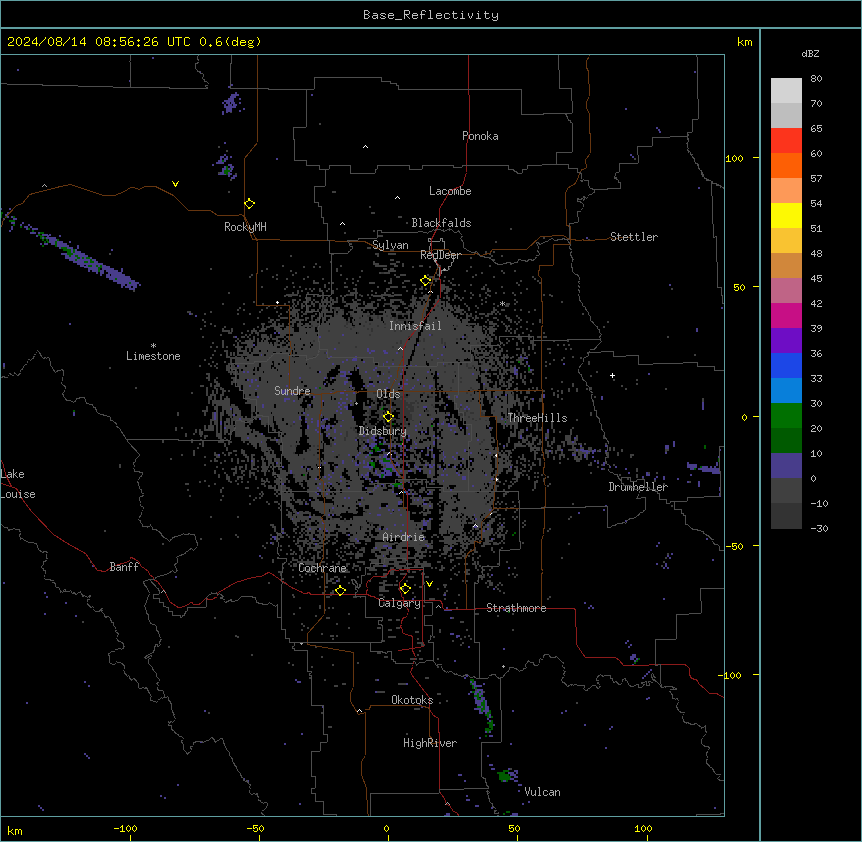Select the Innisfail map label
Viewport: 862px width, 842px height.
point(415,326)
